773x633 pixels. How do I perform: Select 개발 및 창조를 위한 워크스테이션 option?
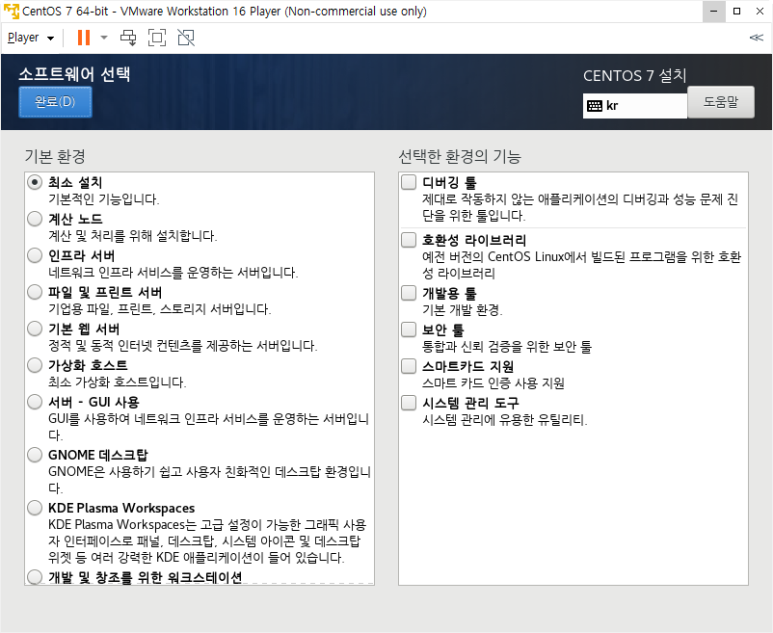(35, 577)
